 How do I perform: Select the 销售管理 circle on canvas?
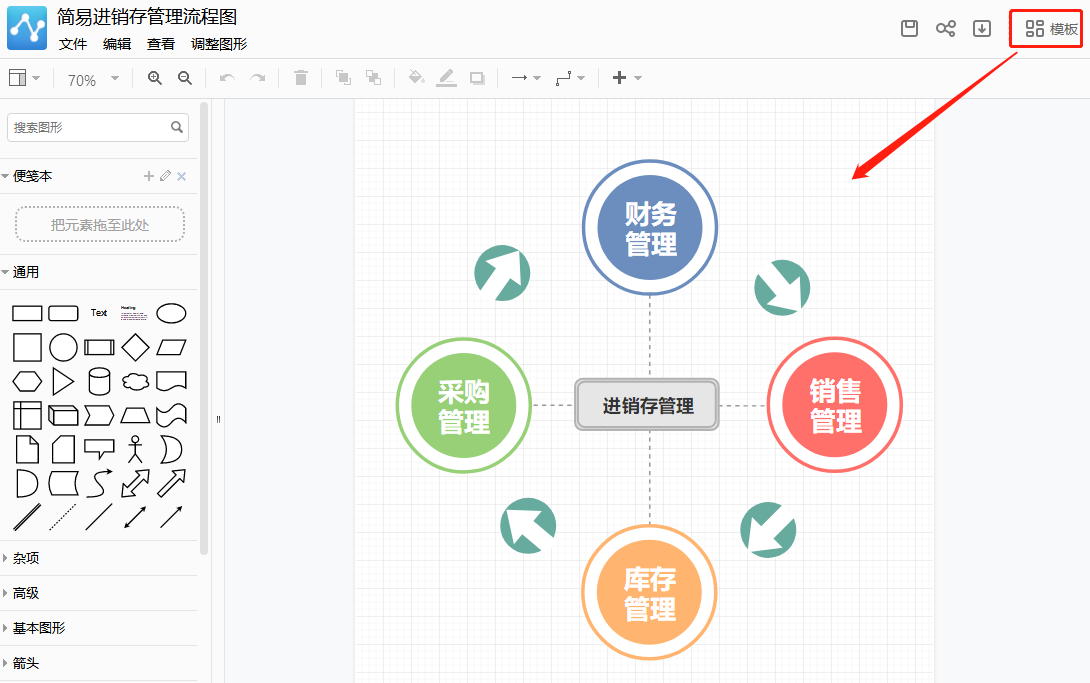pos(835,405)
